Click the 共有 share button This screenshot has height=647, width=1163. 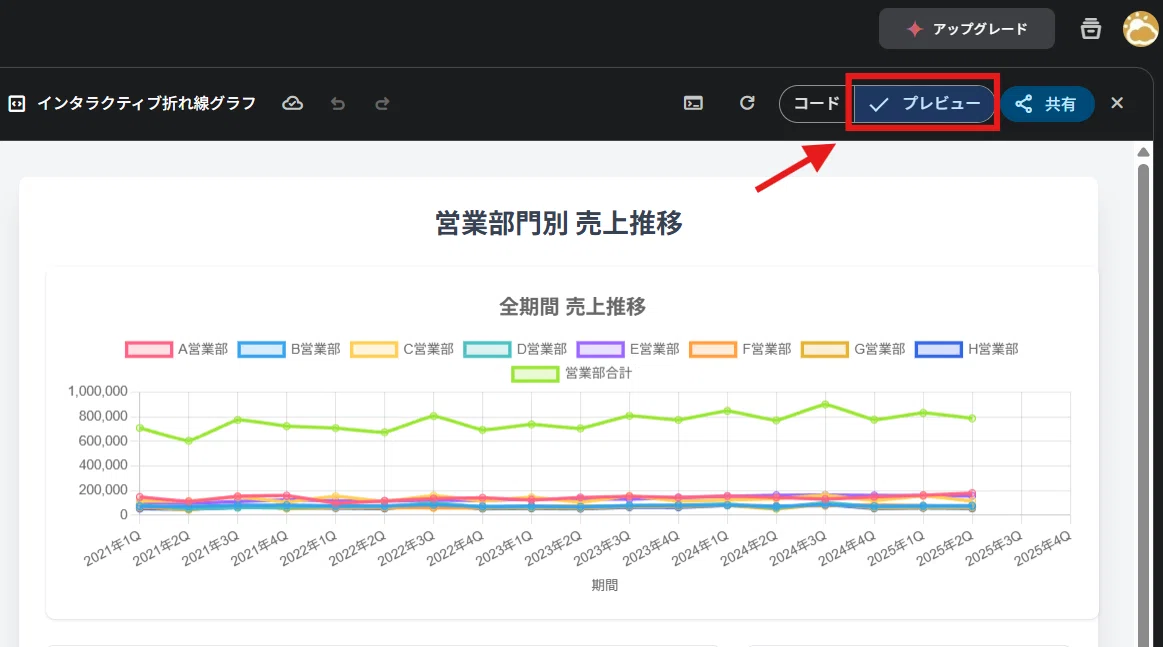pyautogui.click(x=1047, y=104)
